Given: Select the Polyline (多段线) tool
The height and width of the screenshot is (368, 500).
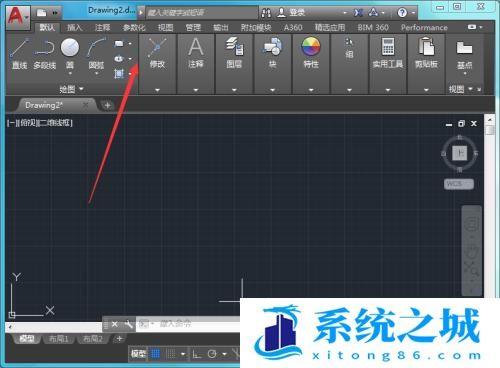Looking at the screenshot, I should [x=45, y=53].
